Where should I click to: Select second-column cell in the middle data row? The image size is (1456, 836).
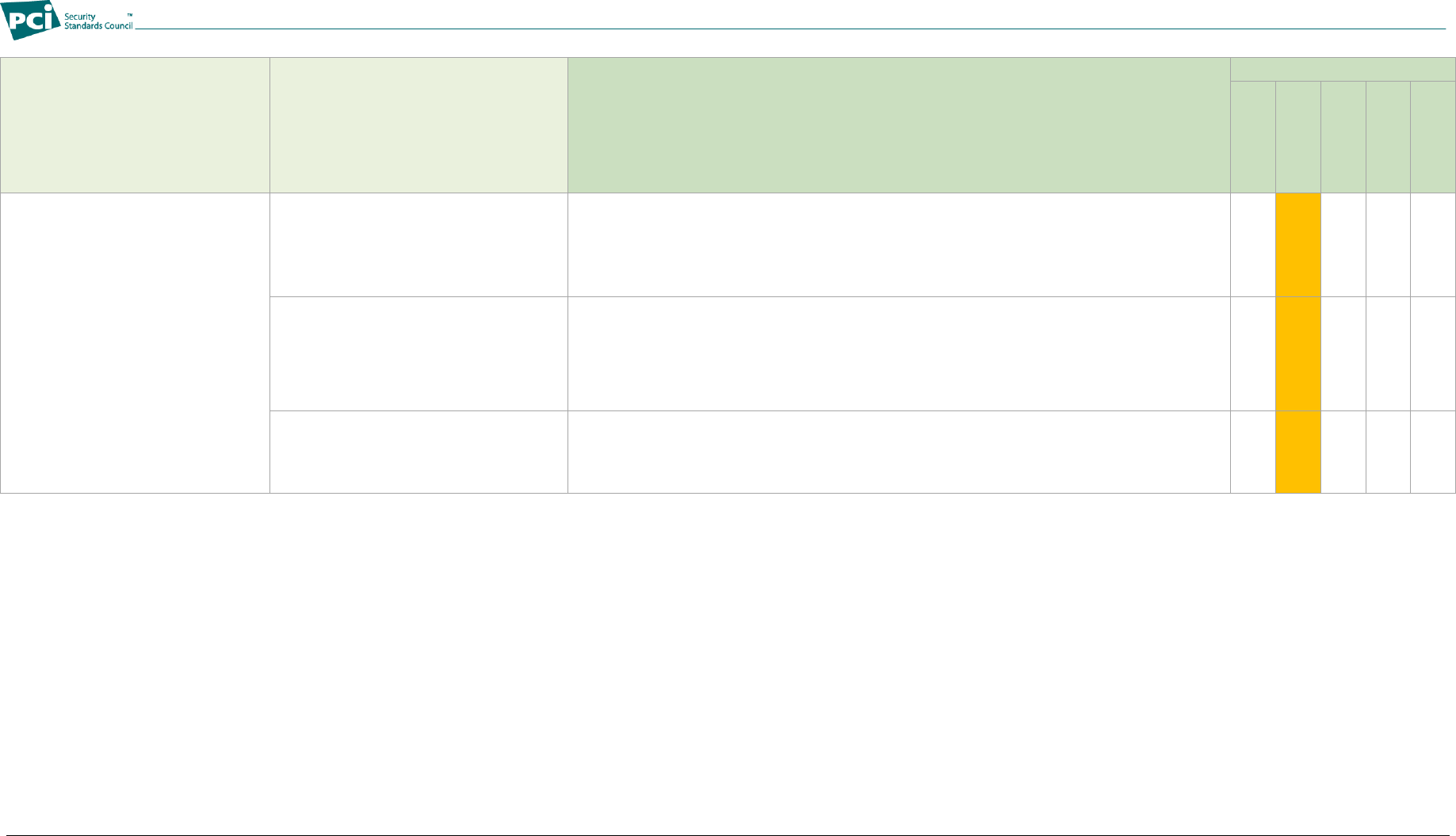click(418, 354)
